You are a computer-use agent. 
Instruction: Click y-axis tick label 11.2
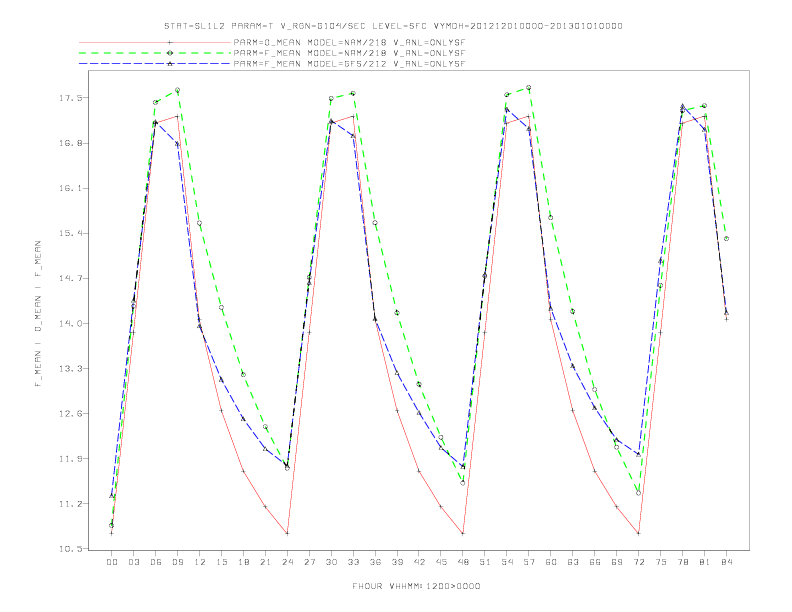point(69,504)
